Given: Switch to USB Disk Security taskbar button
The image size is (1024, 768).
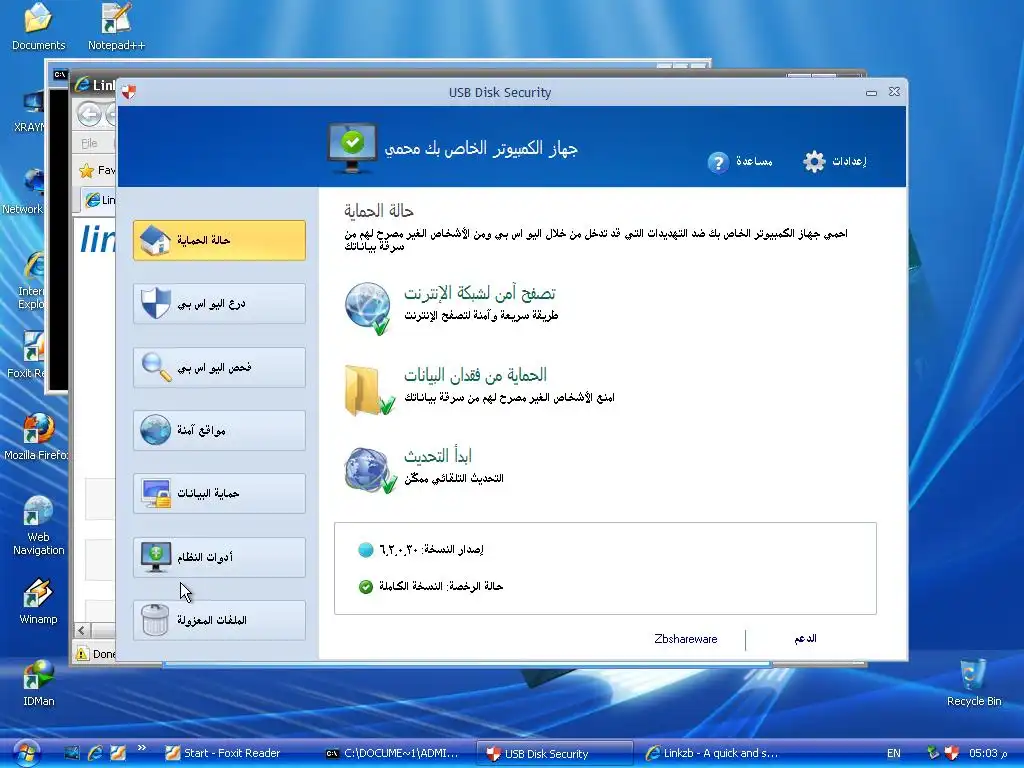Looking at the screenshot, I should 555,753.
